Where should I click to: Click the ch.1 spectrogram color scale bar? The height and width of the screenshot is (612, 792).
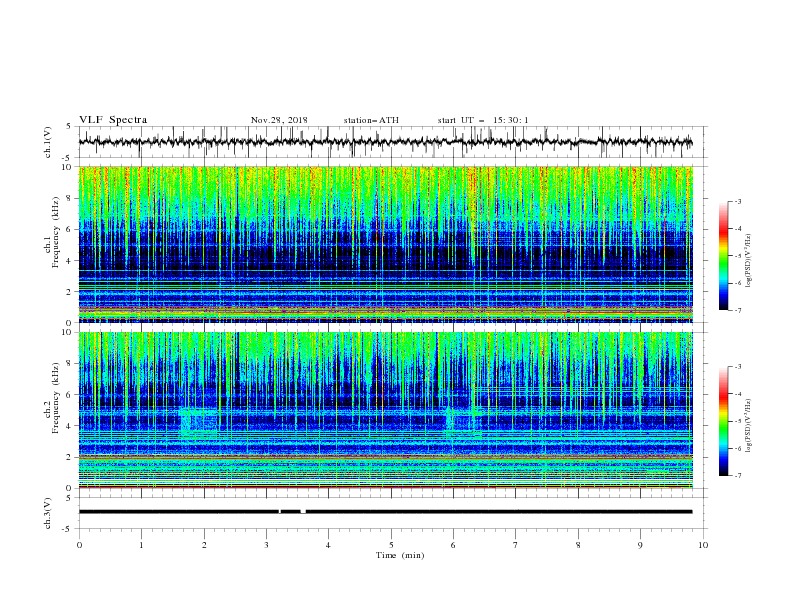(x=724, y=256)
